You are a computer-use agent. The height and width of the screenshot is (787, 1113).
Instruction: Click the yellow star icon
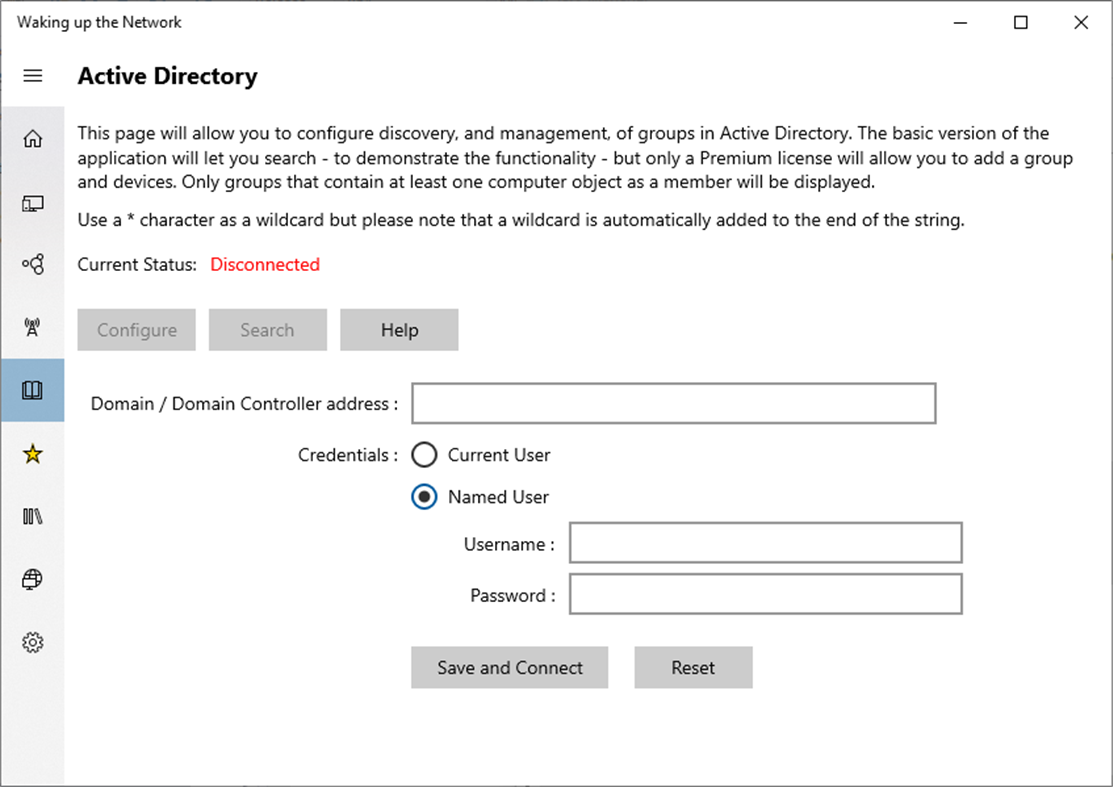(33, 454)
